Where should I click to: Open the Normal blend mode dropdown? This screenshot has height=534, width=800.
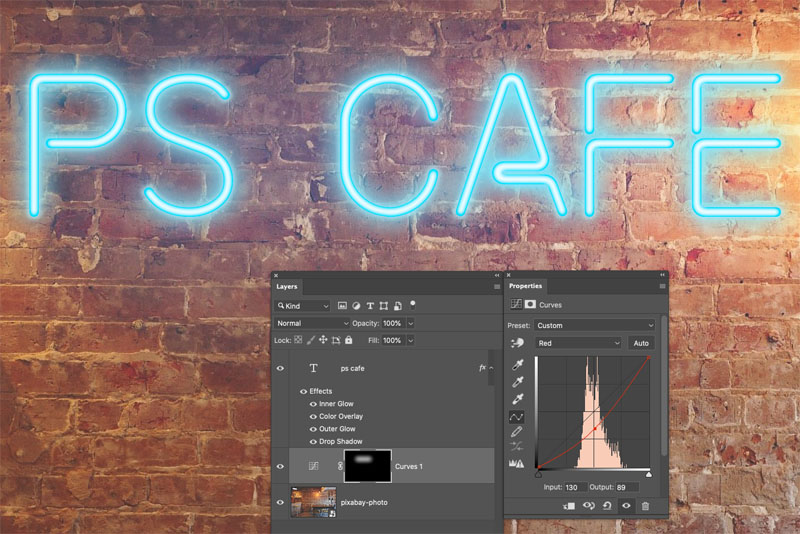click(312, 323)
